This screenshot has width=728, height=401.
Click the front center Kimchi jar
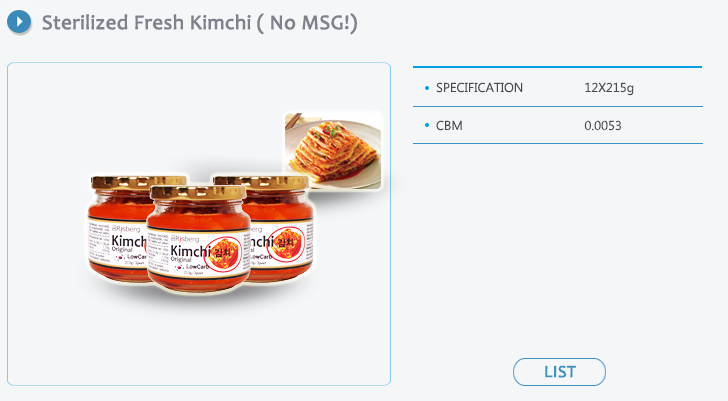(199, 238)
